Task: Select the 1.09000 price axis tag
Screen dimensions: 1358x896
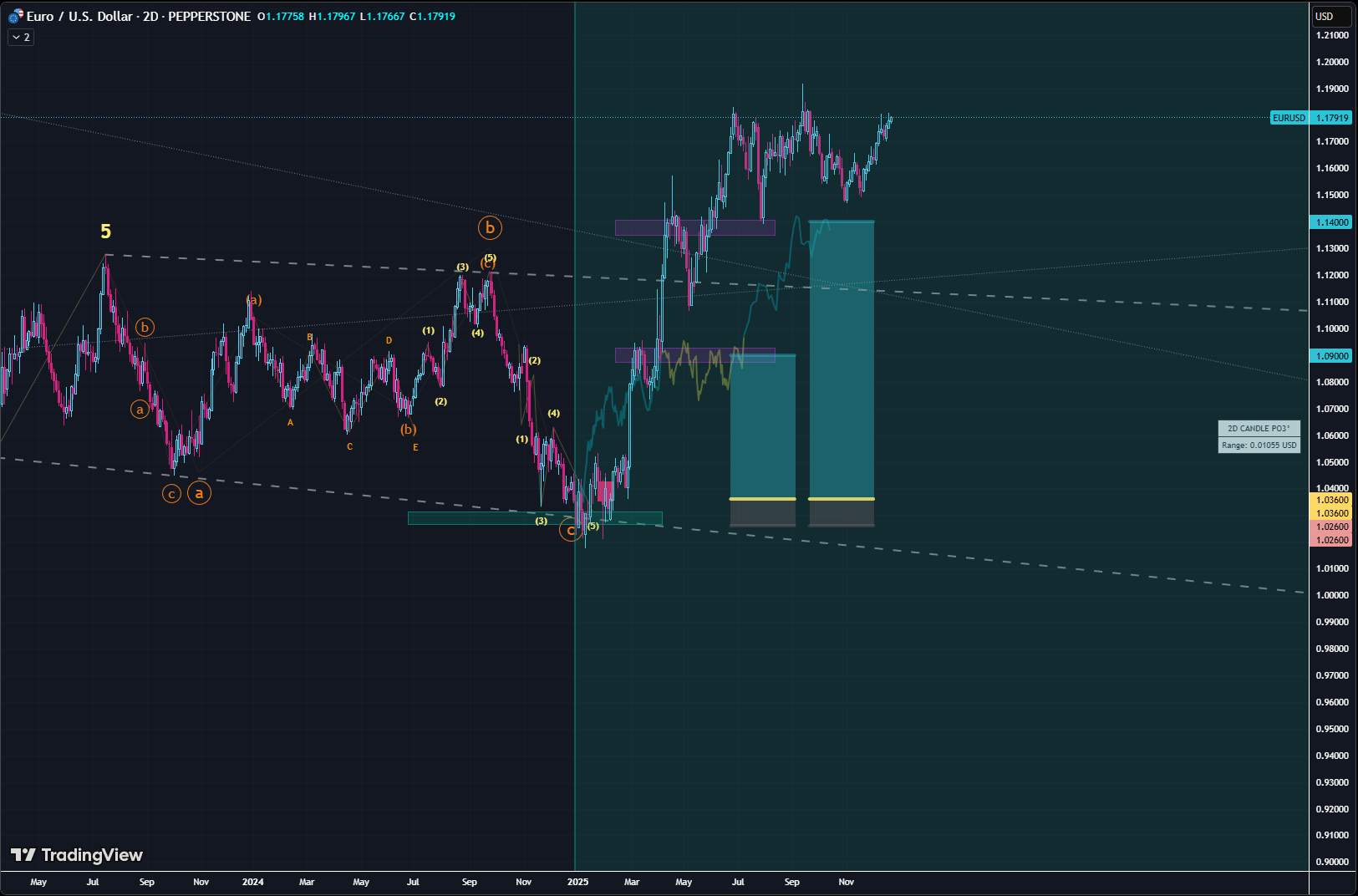Action: (x=1332, y=356)
